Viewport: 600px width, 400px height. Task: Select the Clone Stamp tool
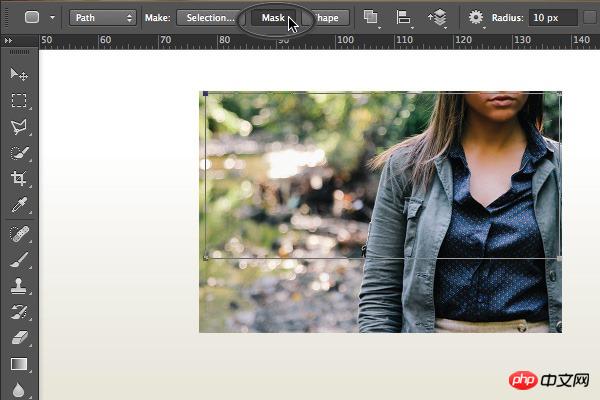19,286
